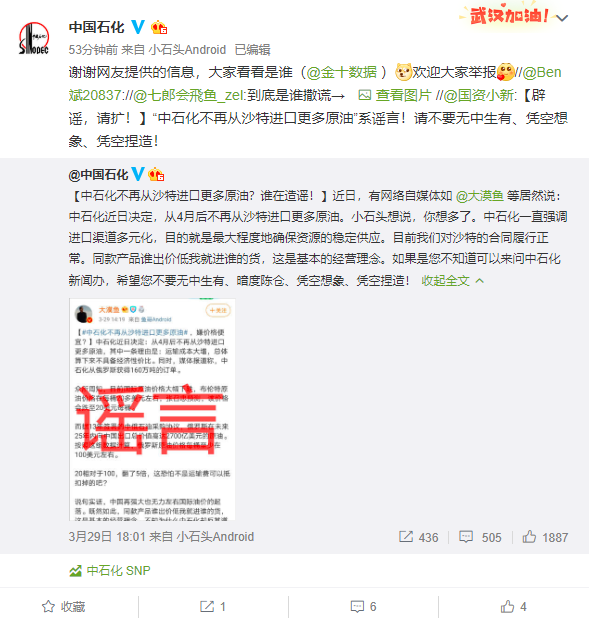Toggle 收藏 favorite star
The width and height of the screenshot is (589, 621).
point(63,607)
